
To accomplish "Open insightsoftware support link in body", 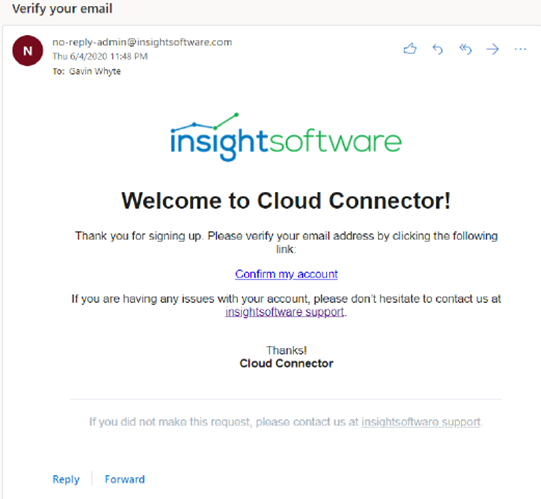I will 285,312.
